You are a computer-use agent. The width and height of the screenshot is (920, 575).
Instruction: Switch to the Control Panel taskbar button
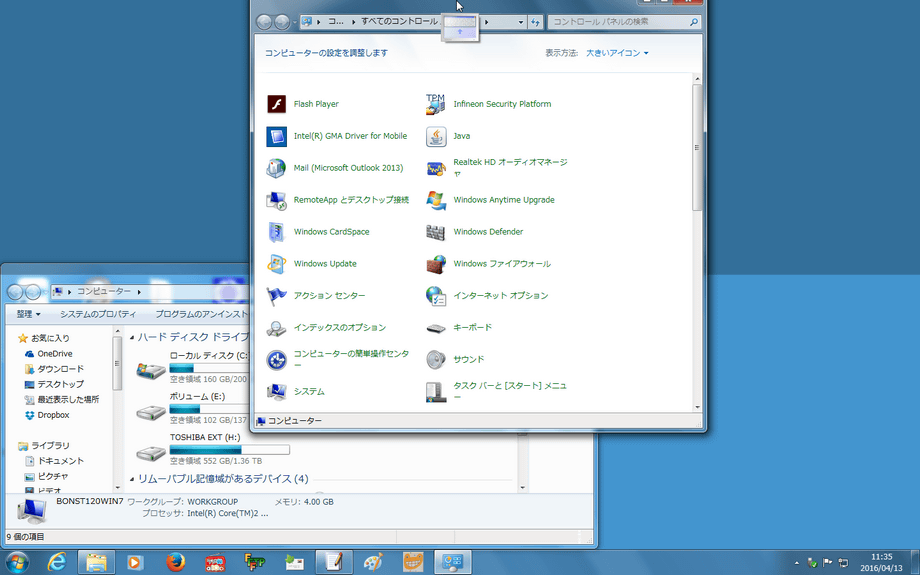click(x=452, y=563)
